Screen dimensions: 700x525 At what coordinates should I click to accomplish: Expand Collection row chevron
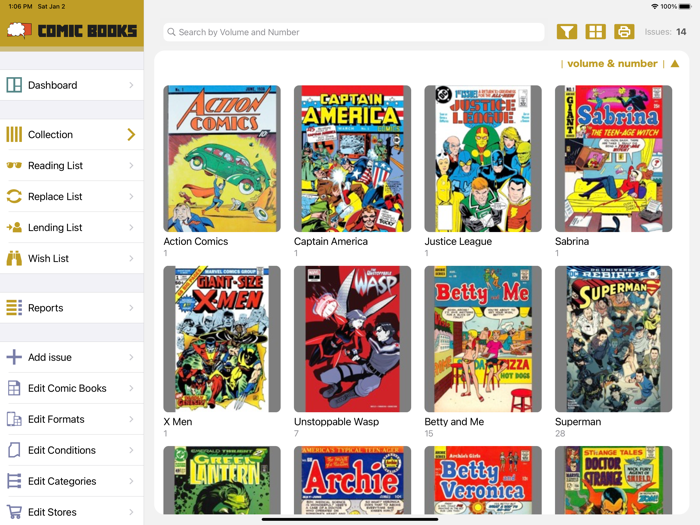[x=131, y=134]
